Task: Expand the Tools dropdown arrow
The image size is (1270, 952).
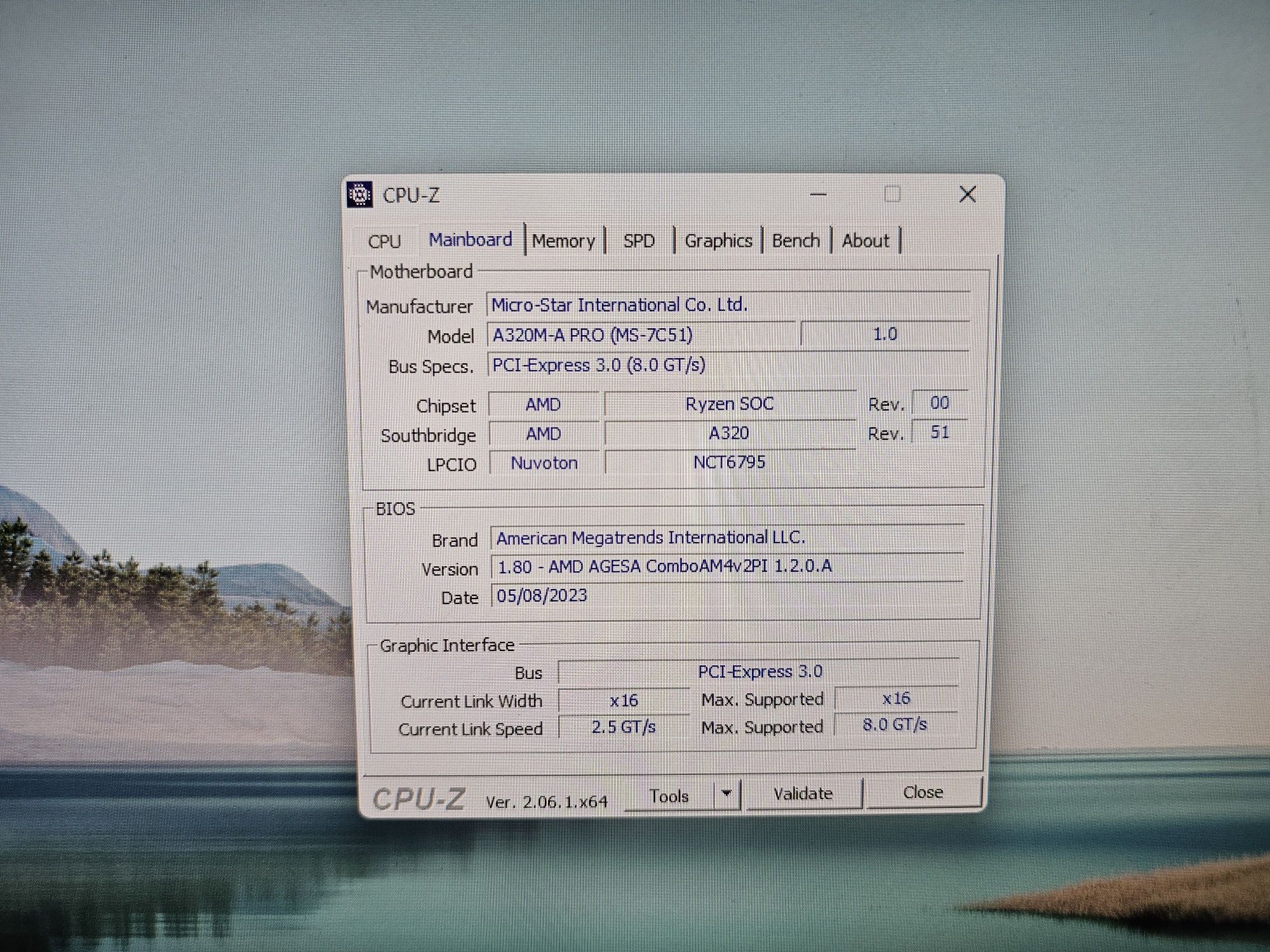Action: (x=727, y=793)
